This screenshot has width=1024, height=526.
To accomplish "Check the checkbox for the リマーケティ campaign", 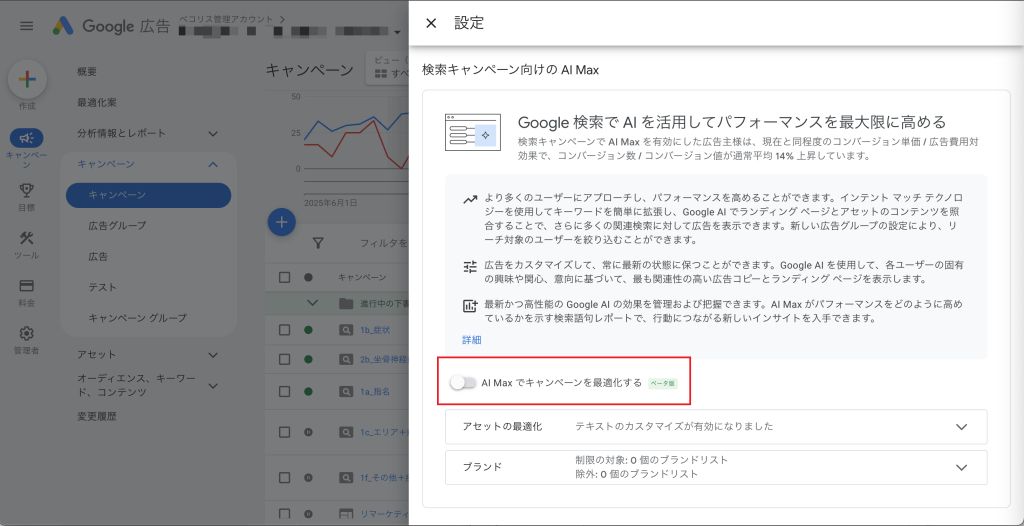I will tap(284, 514).
